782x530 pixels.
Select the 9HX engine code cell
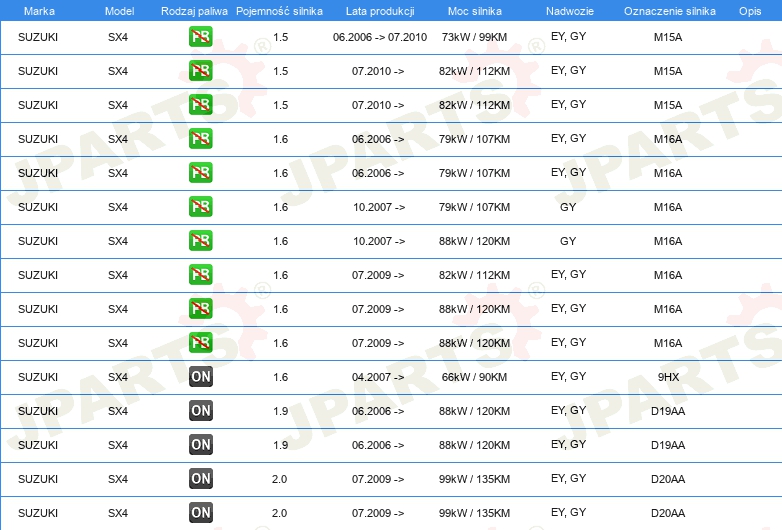click(668, 377)
